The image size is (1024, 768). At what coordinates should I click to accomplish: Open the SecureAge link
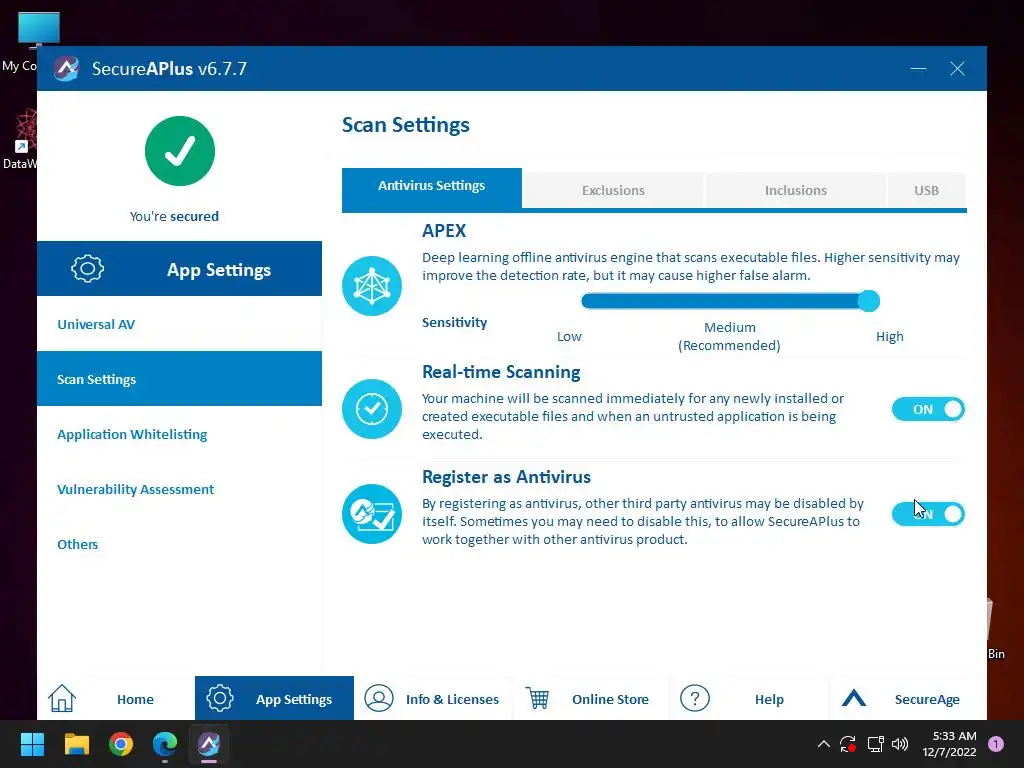point(908,698)
